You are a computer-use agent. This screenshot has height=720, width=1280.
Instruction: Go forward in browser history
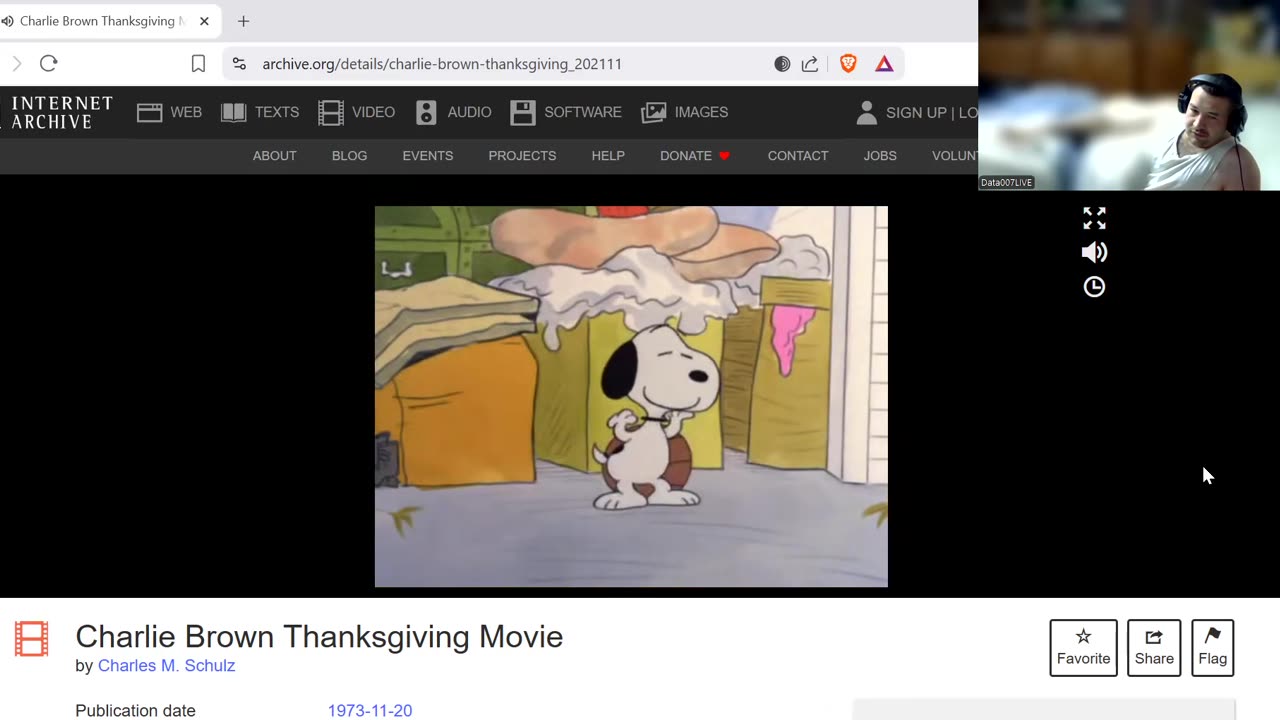(16, 63)
